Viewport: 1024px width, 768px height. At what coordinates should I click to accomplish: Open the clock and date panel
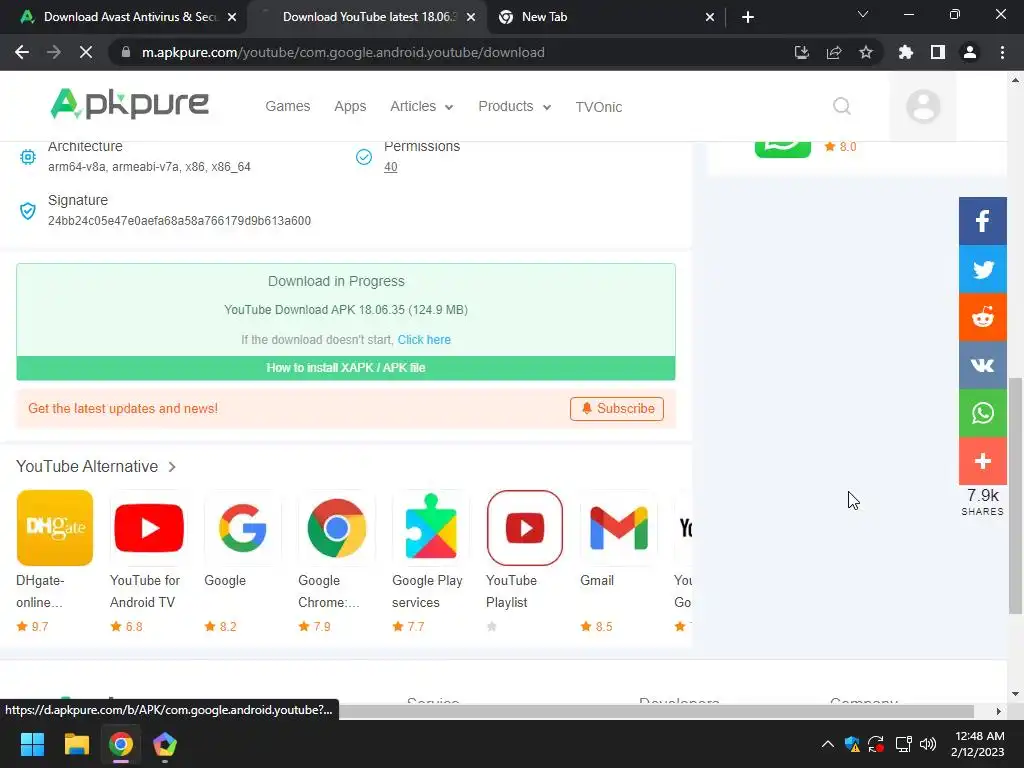pos(978,744)
